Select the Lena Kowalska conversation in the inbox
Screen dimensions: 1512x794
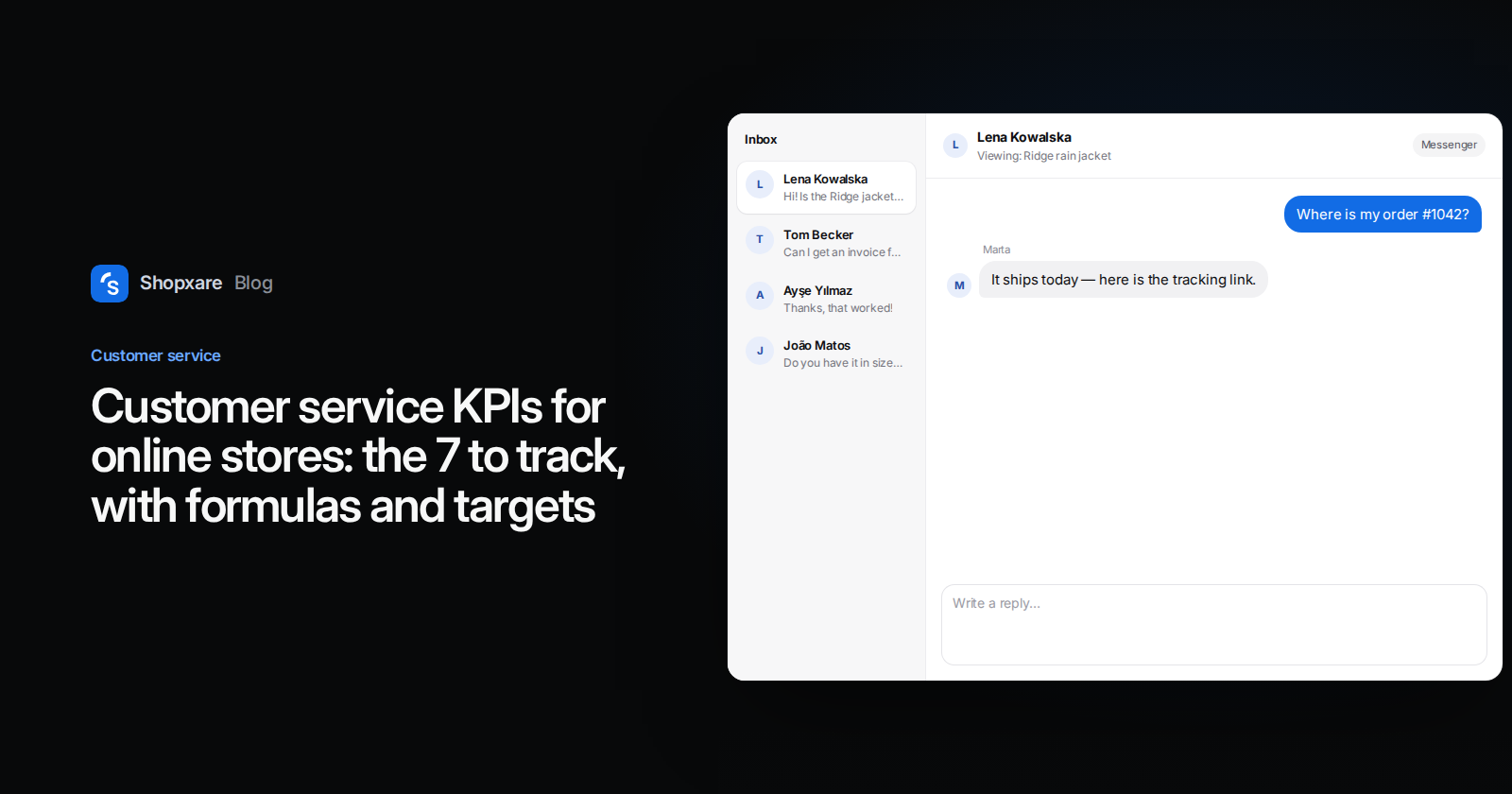click(x=826, y=187)
